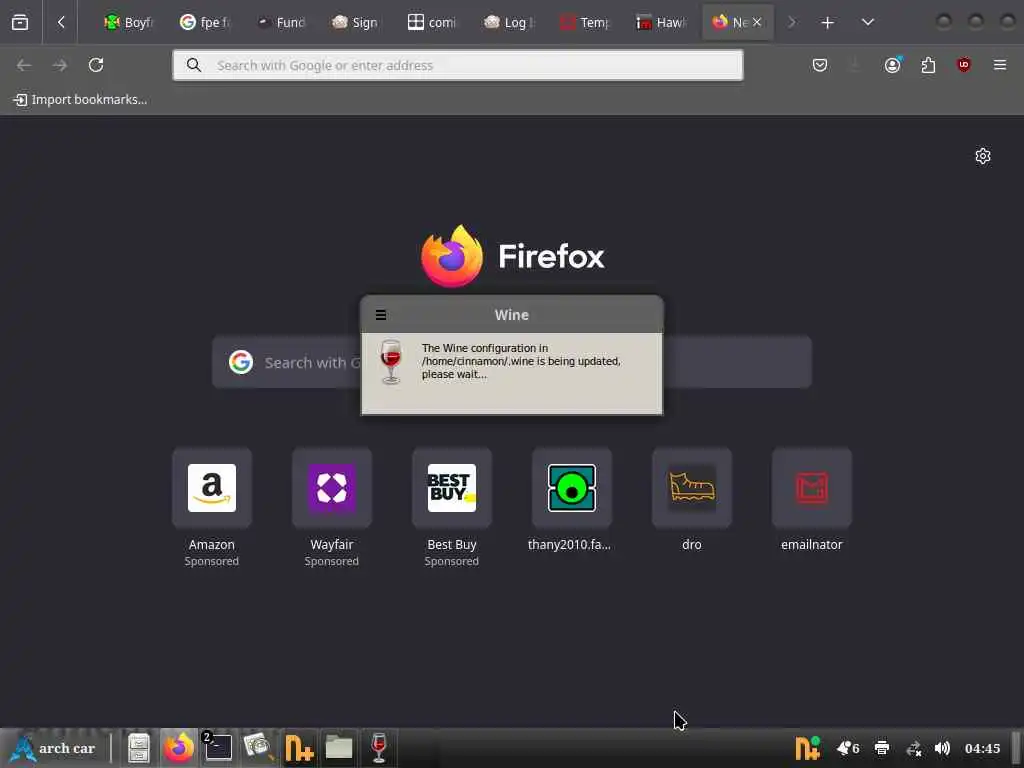Screen dimensions: 1024x768
Task: Open the uBlock Origin extension popup
Action: tap(964, 65)
